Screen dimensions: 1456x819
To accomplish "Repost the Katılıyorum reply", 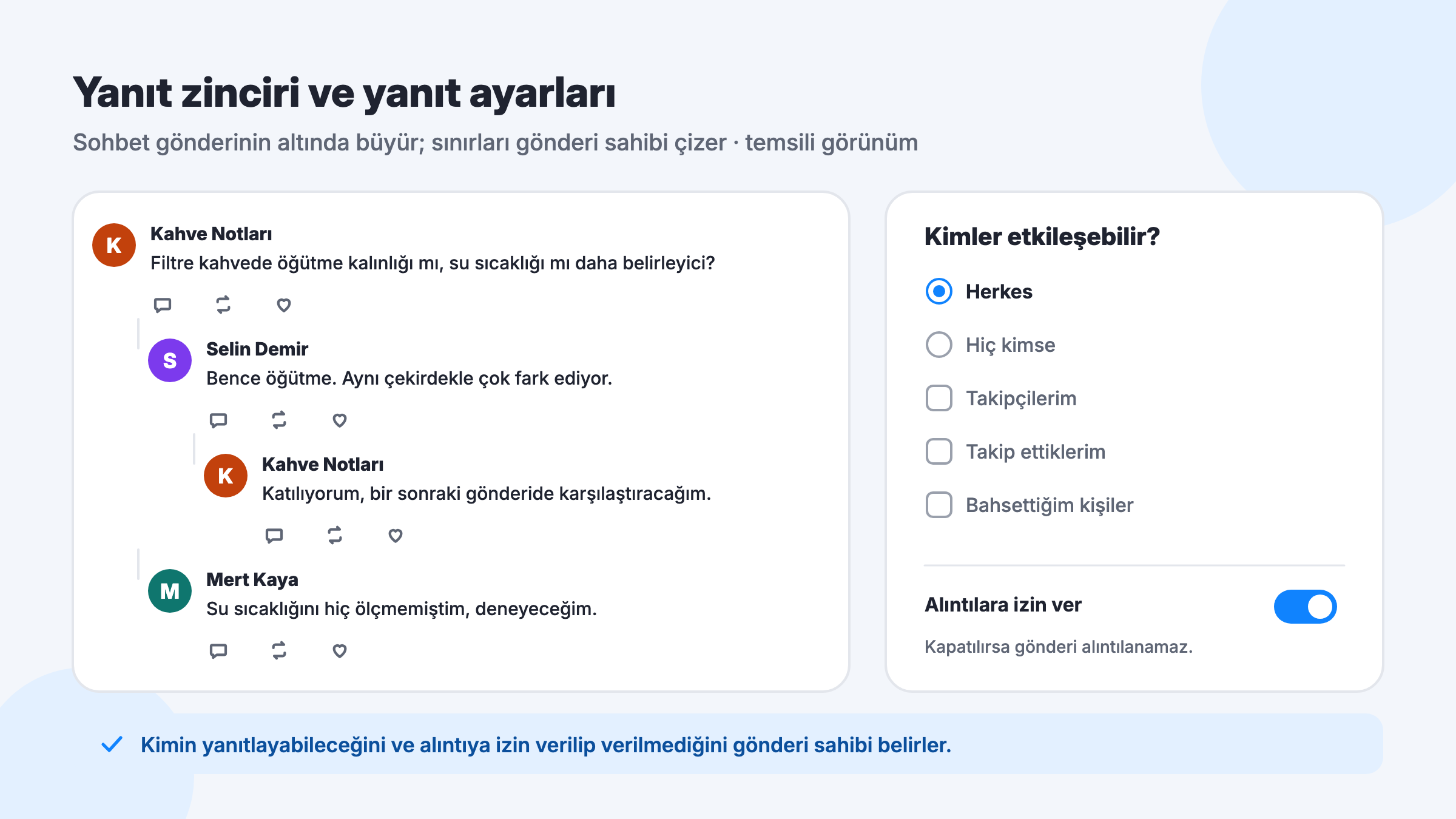I will coord(335,535).
